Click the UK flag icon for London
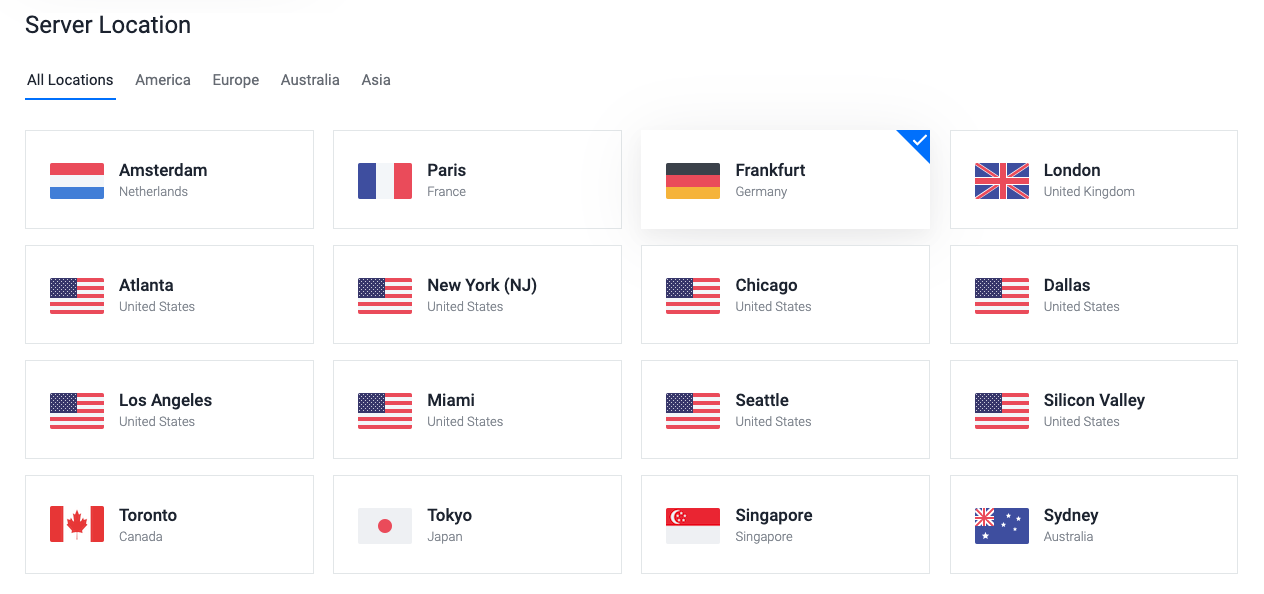 (x=1002, y=181)
